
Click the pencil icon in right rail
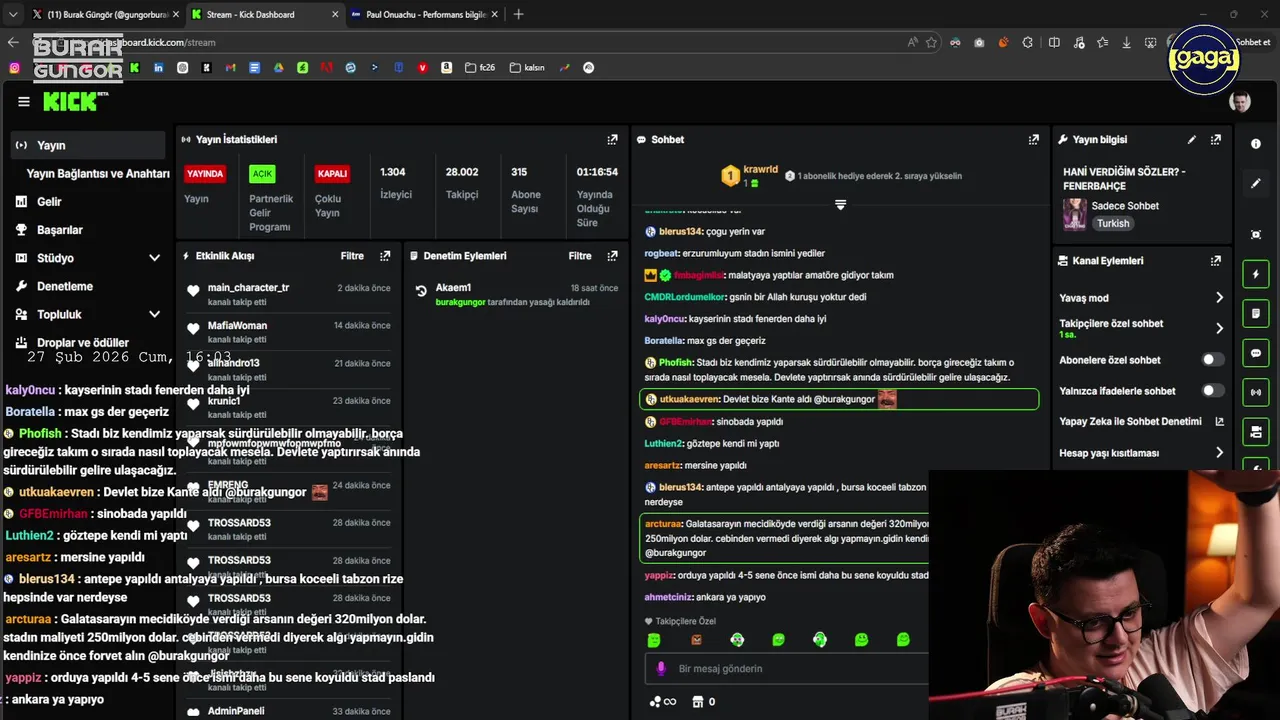click(1256, 184)
